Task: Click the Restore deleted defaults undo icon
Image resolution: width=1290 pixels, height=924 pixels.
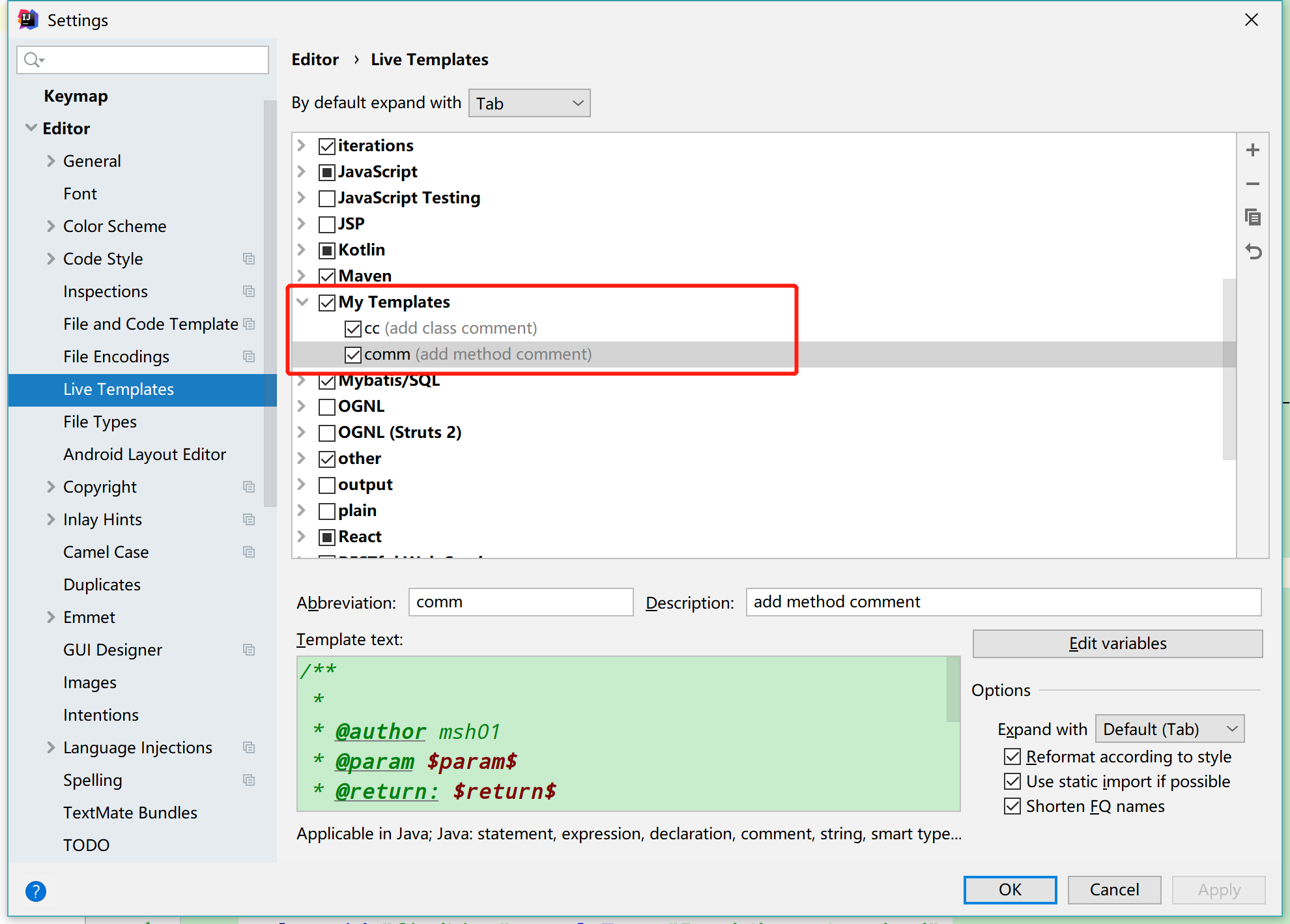Action: coord(1252,252)
